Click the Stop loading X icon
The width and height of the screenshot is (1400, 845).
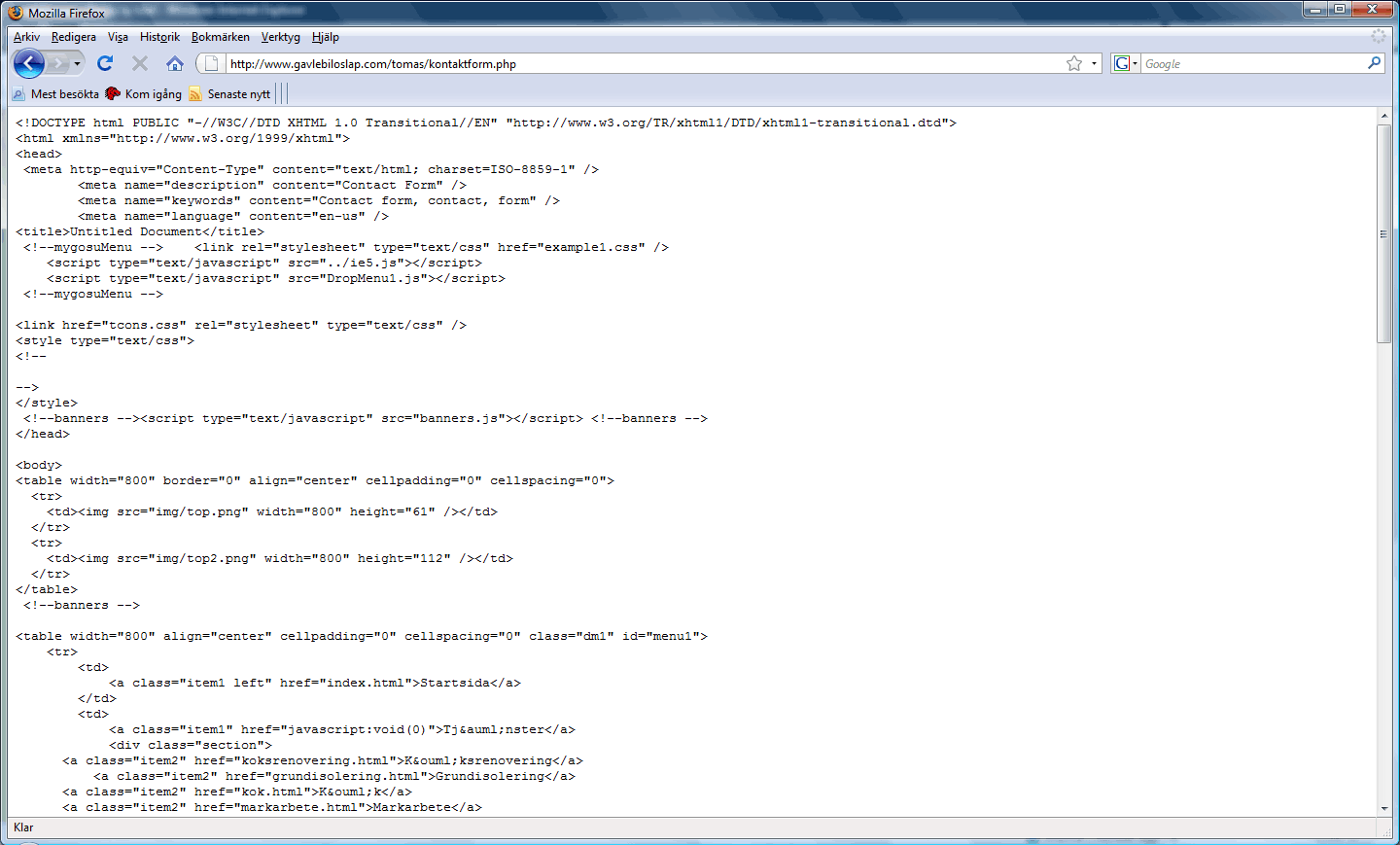click(140, 63)
